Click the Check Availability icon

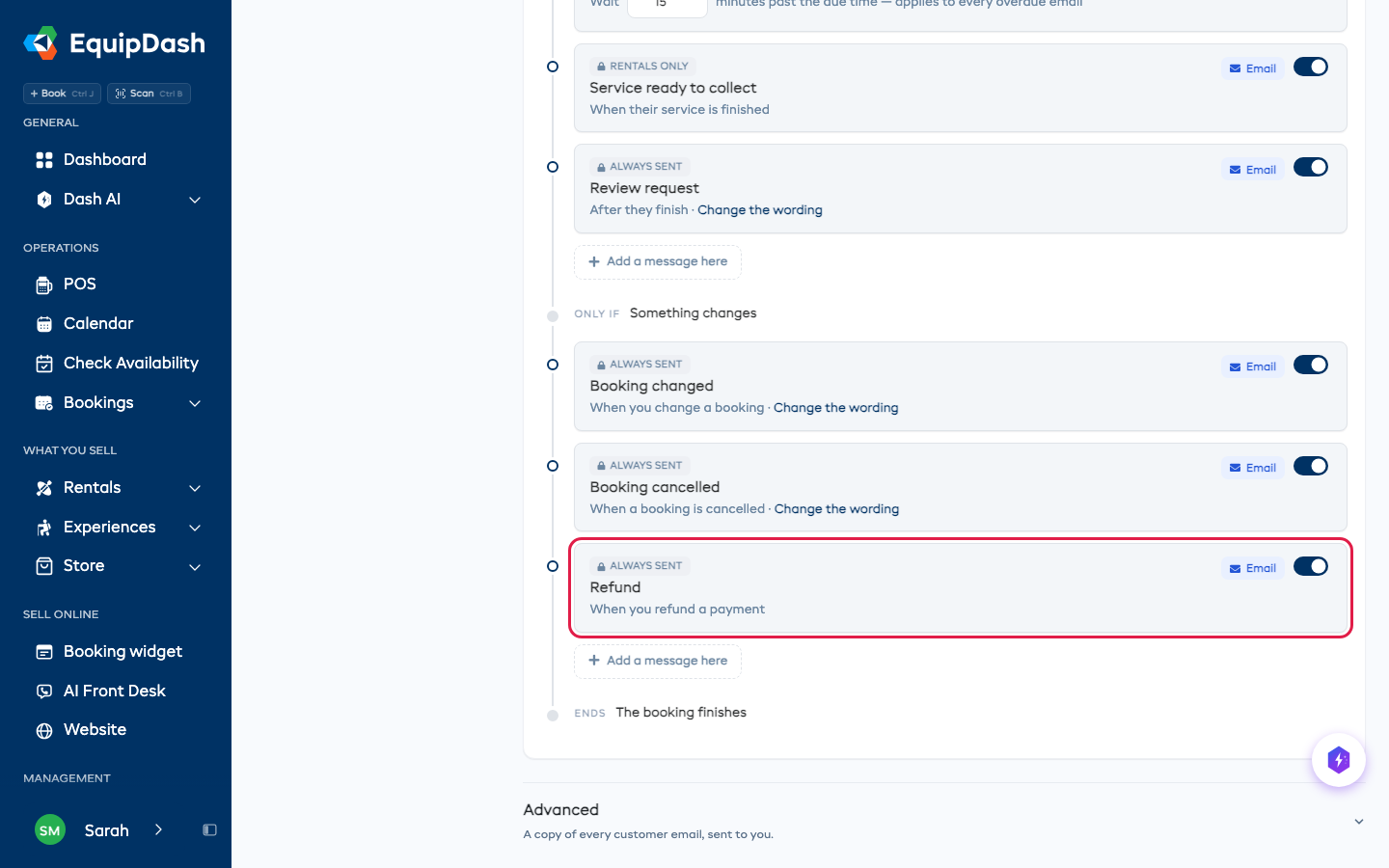[44, 364]
